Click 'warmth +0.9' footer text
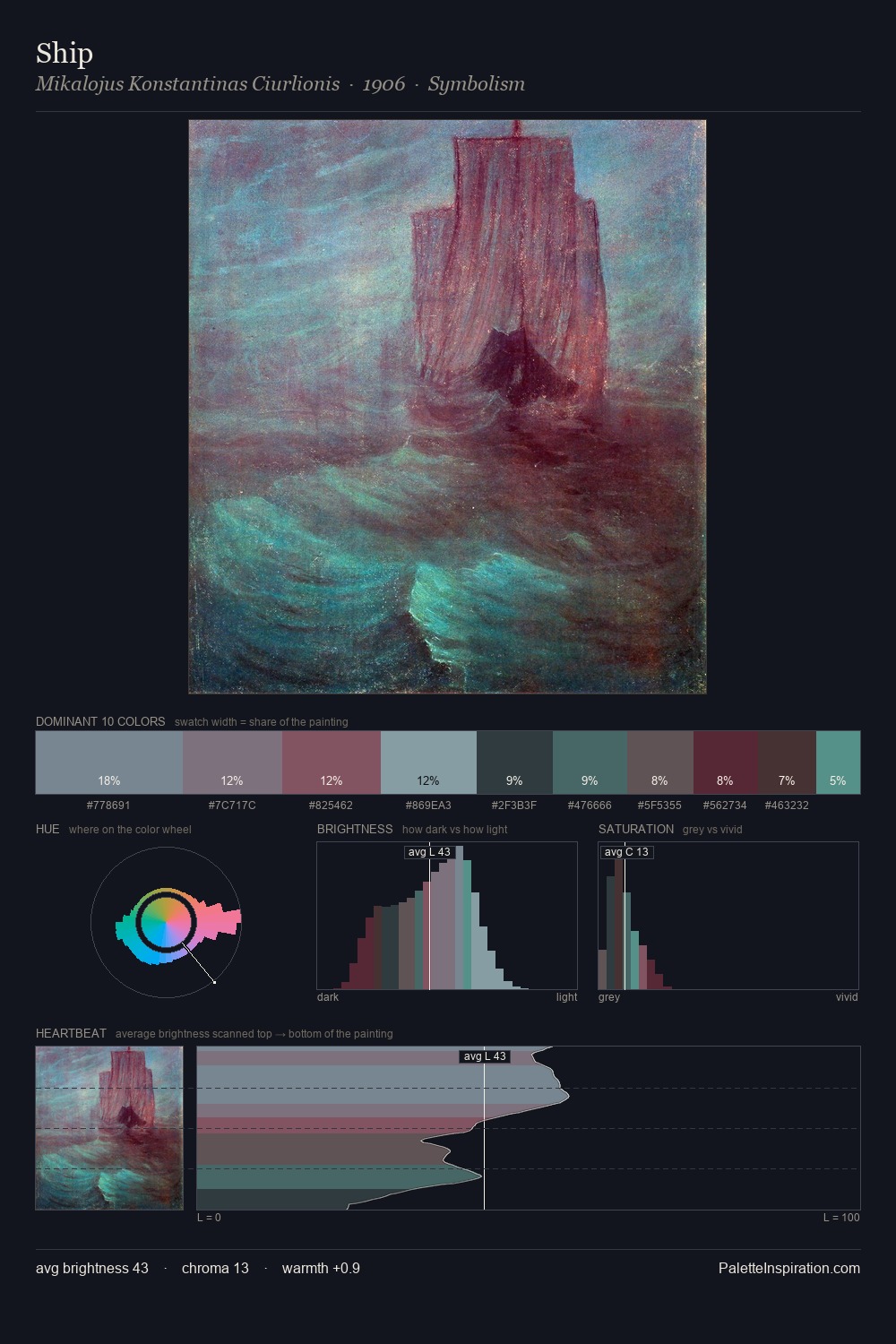The width and height of the screenshot is (896, 1344). (x=321, y=1268)
